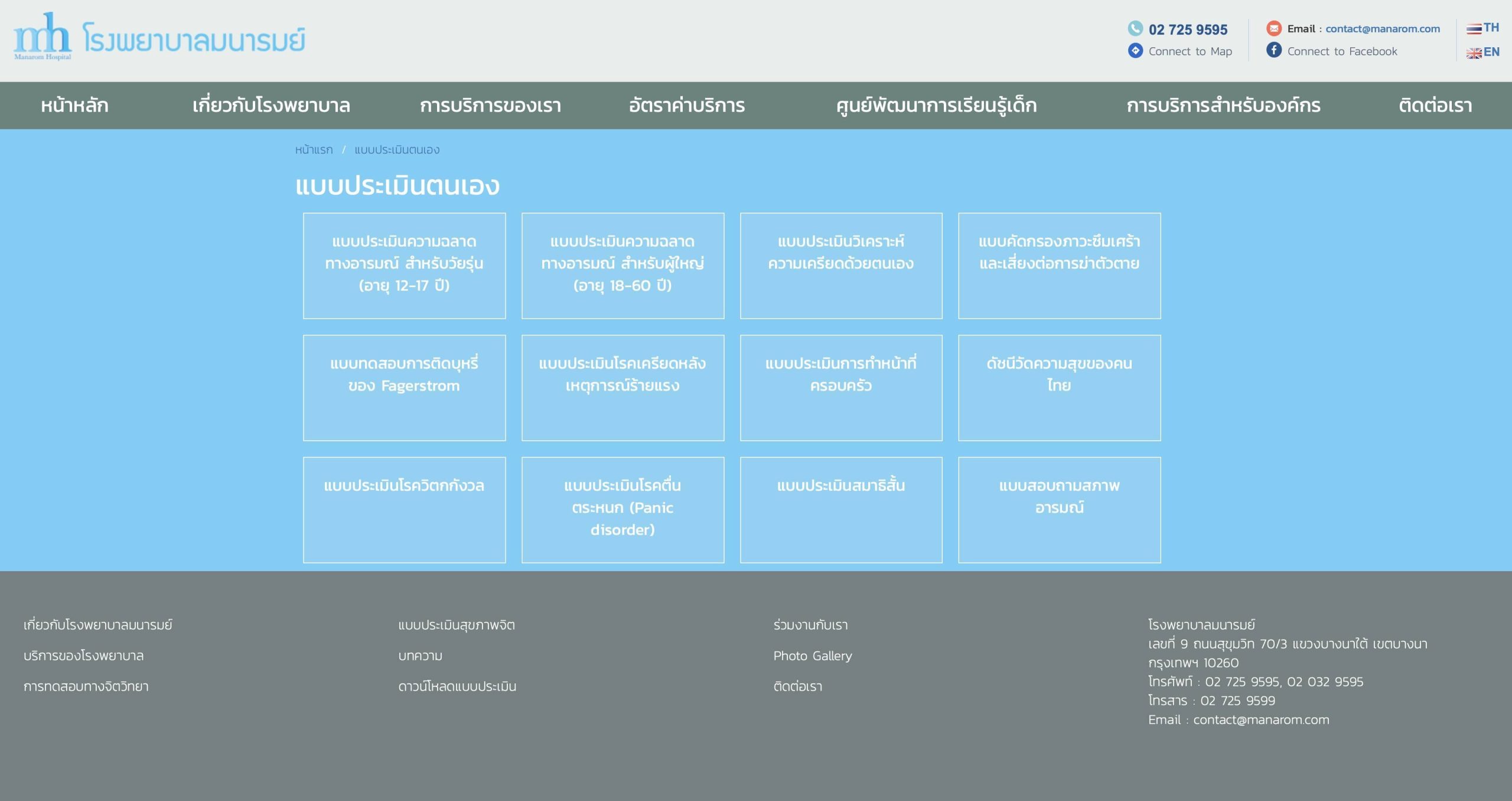The image size is (1512, 801).
Task: Click the red email envelope icon
Action: click(1274, 28)
